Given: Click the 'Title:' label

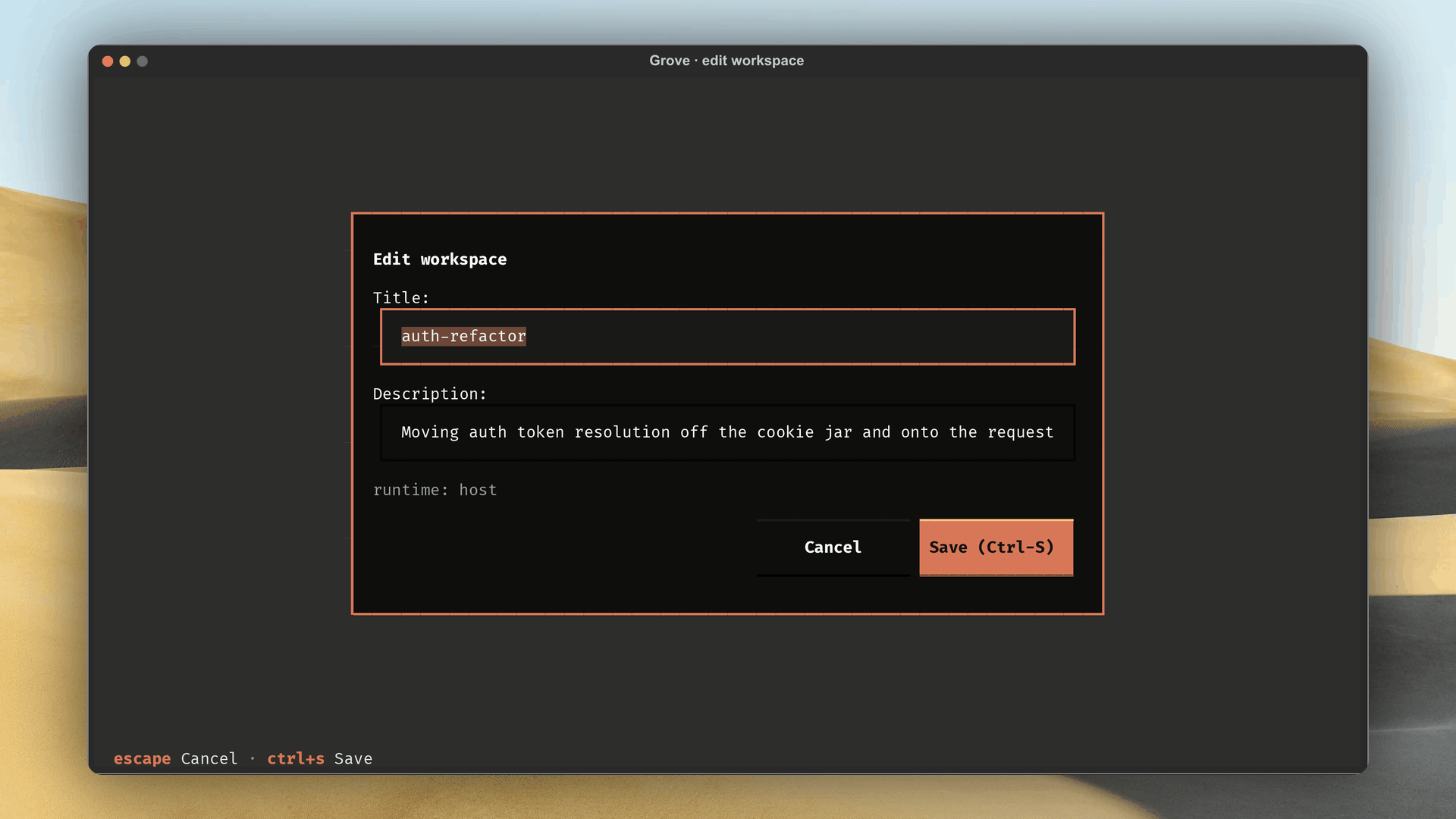Looking at the screenshot, I should [401, 298].
